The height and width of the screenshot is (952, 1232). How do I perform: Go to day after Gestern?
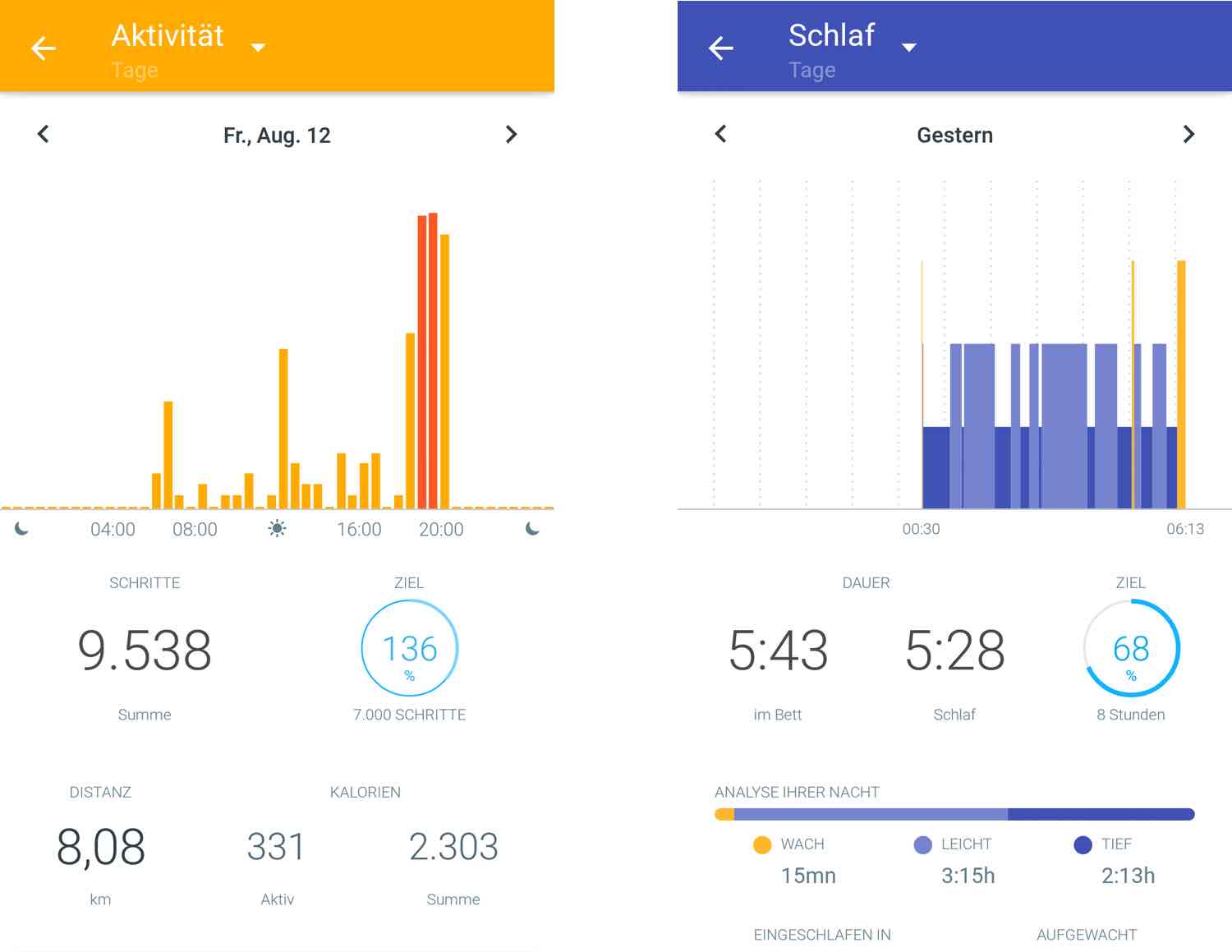(1188, 134)
